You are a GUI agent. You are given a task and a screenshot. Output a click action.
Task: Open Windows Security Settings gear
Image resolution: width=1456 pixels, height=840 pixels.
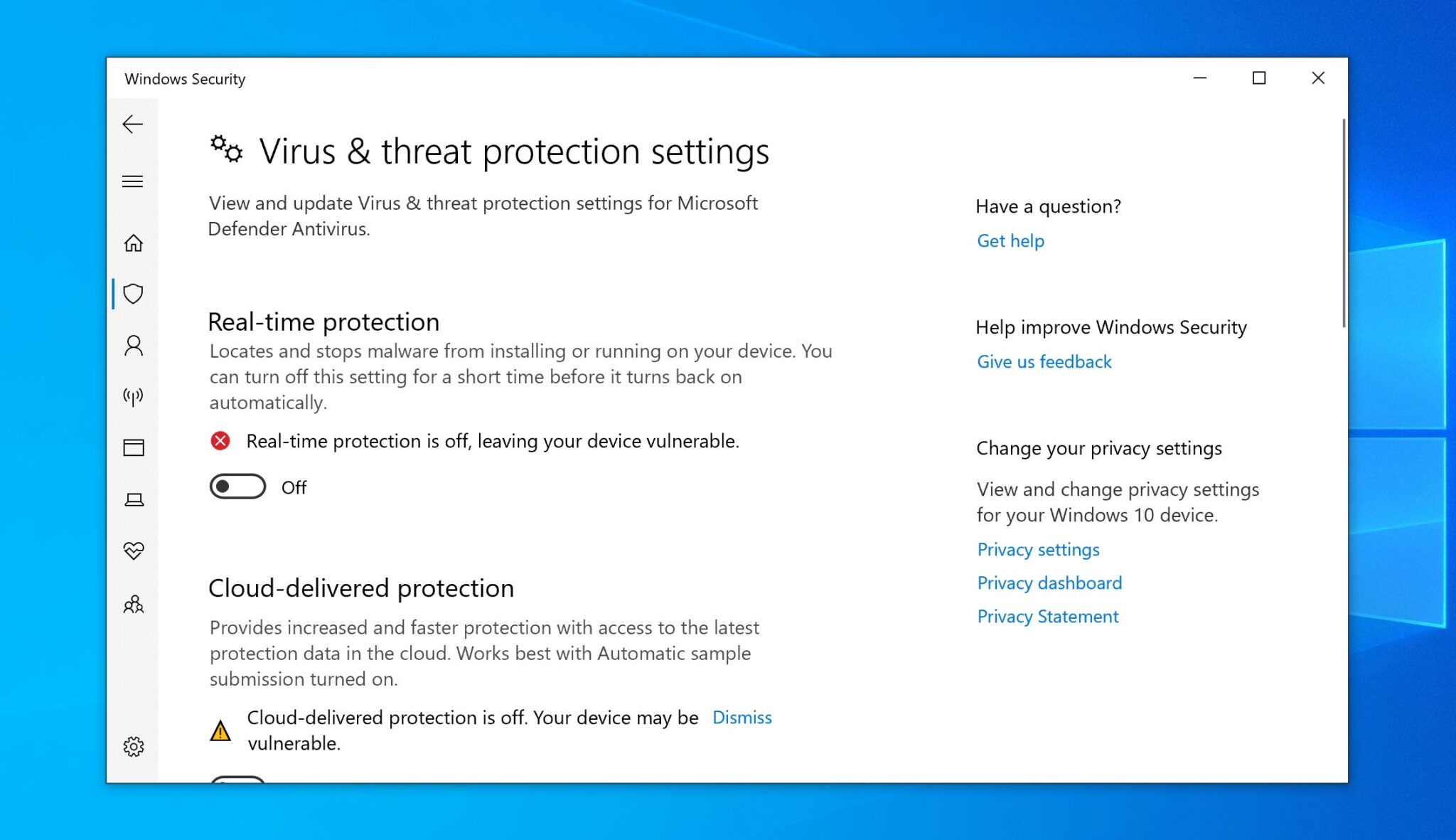(133, 746)
